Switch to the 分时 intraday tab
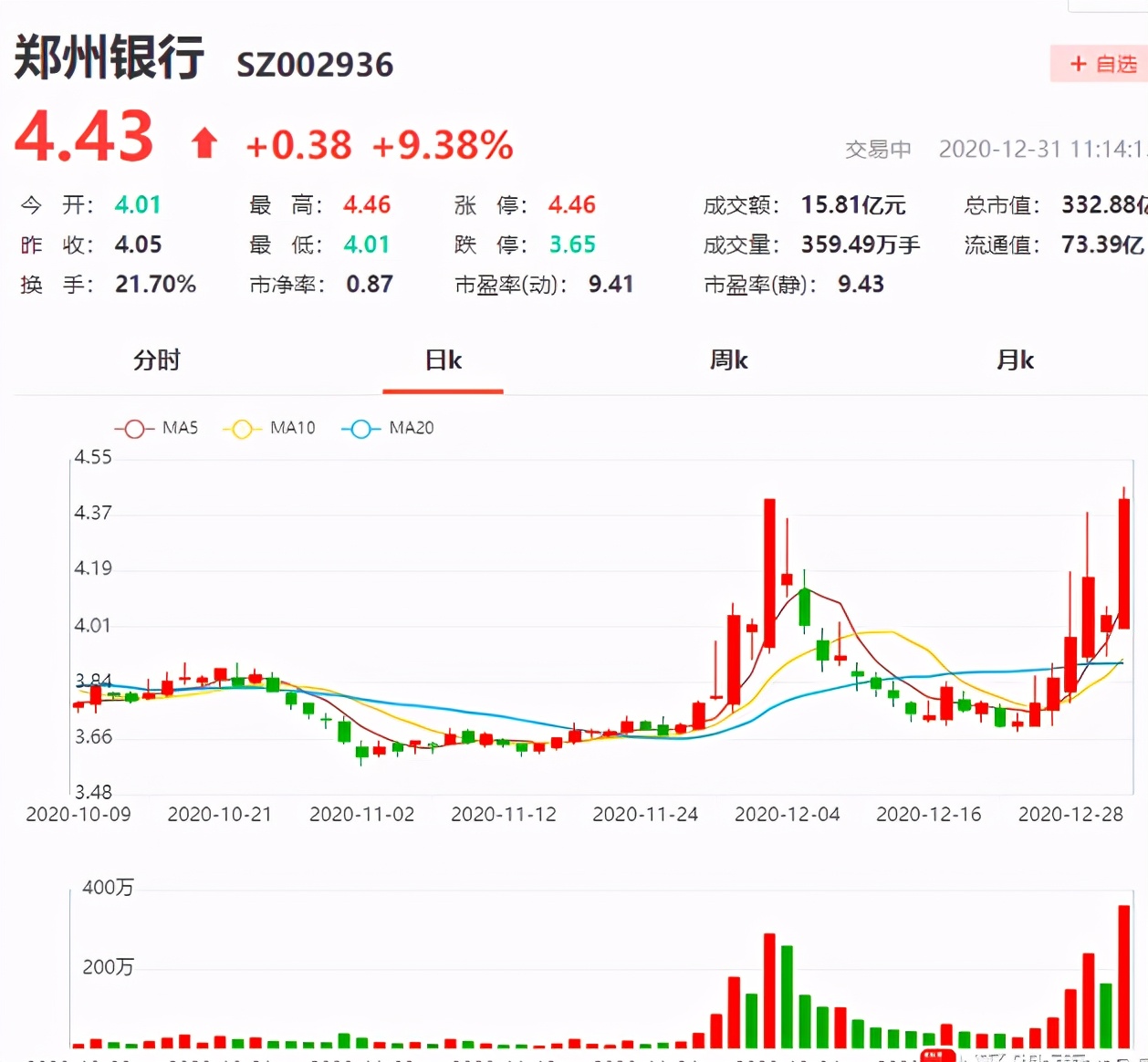The image size is (1148, 1062). pyautogui.click(x=156, y=360)
